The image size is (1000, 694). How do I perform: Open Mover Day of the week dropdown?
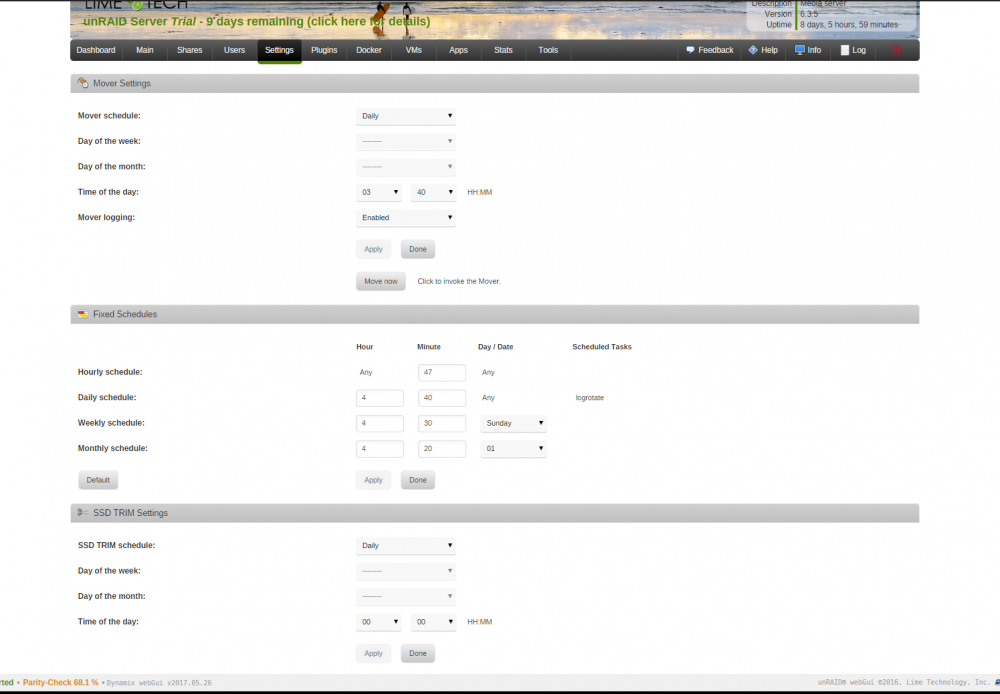[406, 142]
